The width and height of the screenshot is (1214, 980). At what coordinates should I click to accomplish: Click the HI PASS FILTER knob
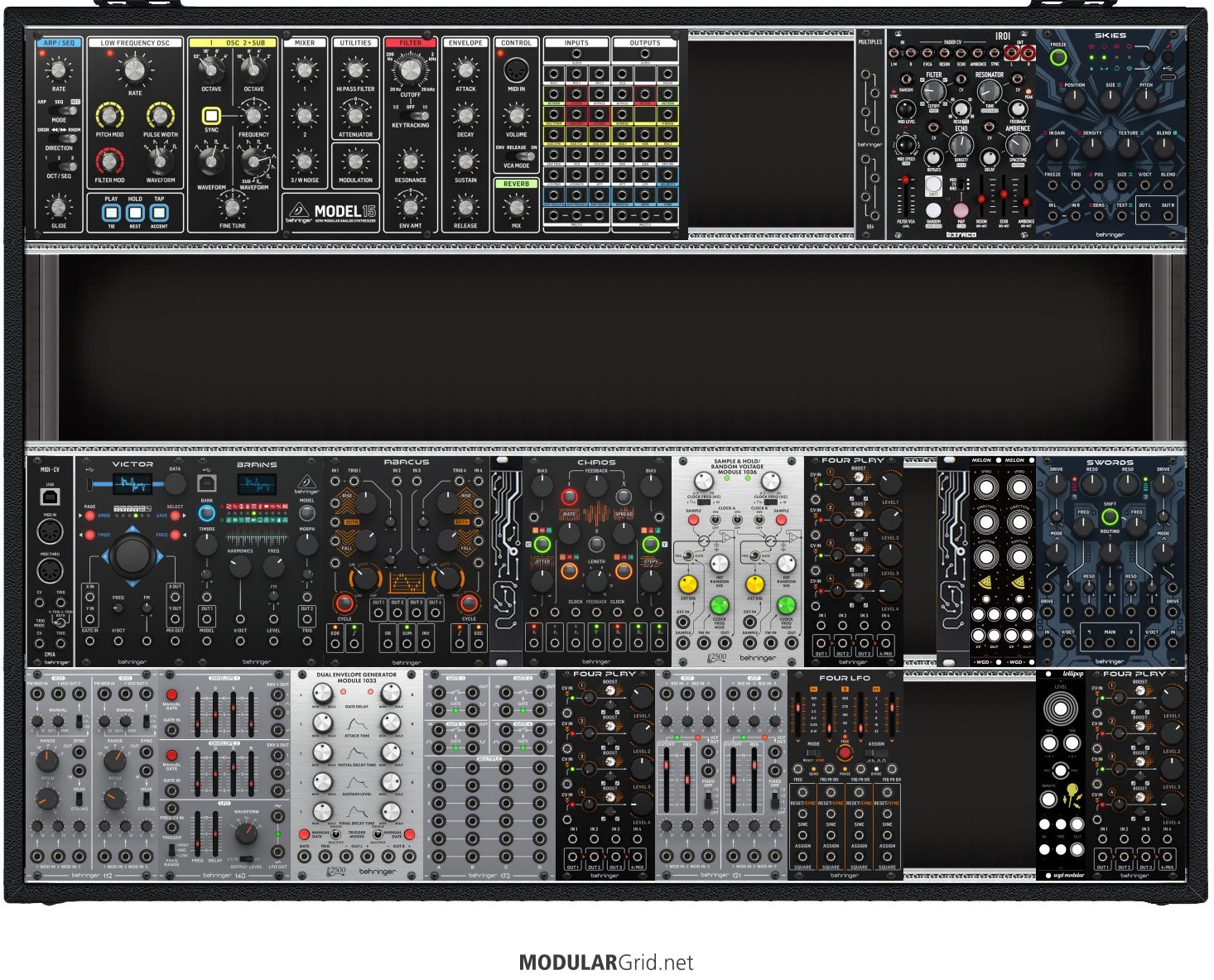[x=355, y=70]
